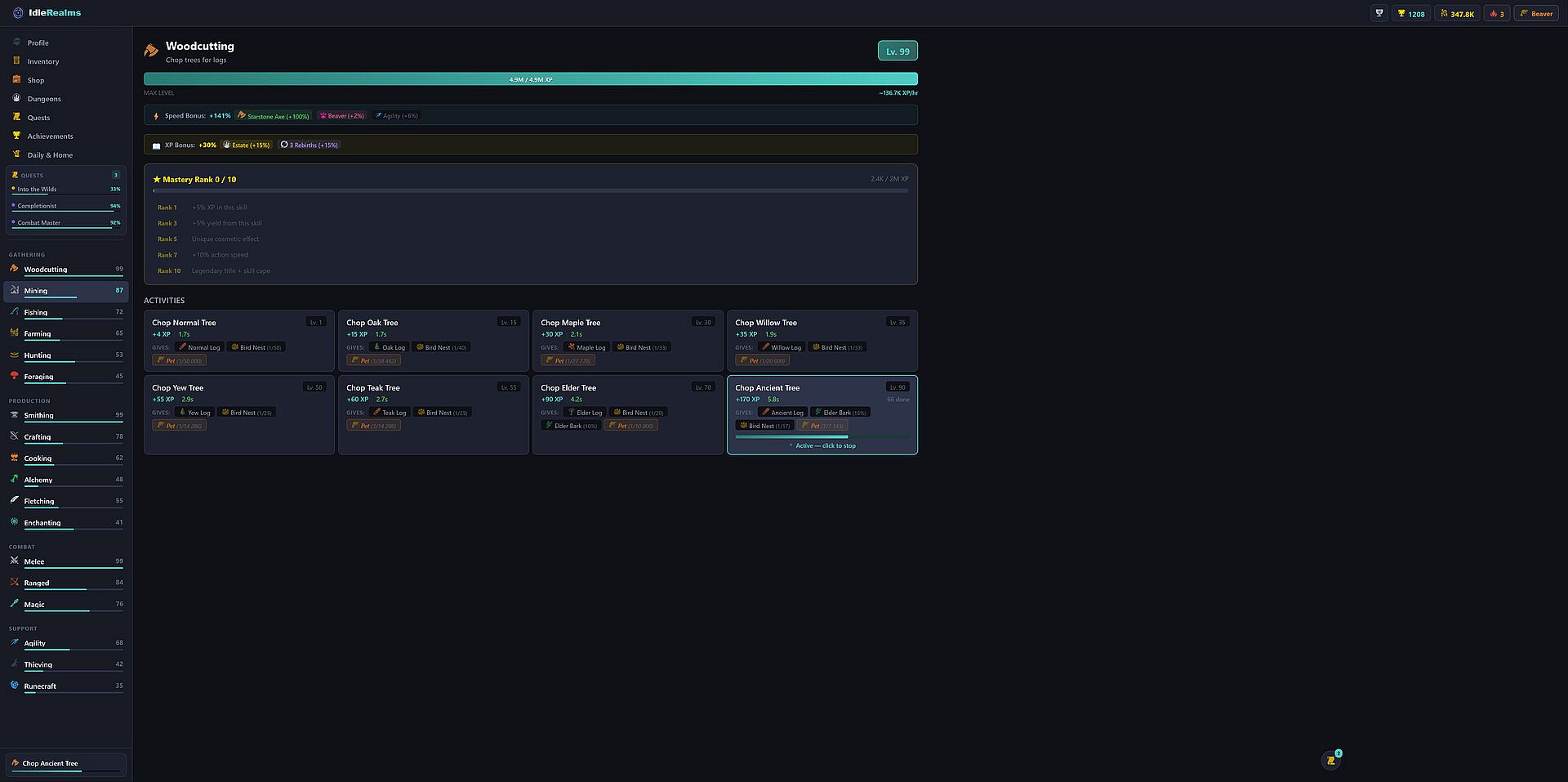The width and height of the screenshot is (1568, 782).
Task: Open the Inventory menu item
Action: click(x=43, y=61)
